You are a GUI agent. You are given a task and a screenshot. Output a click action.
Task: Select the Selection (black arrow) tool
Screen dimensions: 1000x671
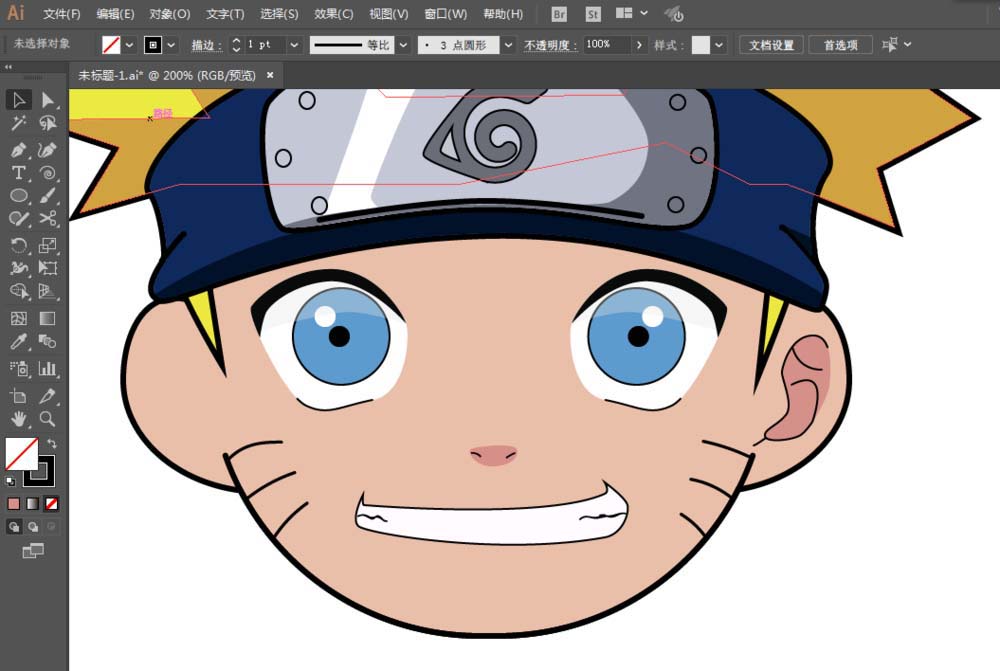18,100
